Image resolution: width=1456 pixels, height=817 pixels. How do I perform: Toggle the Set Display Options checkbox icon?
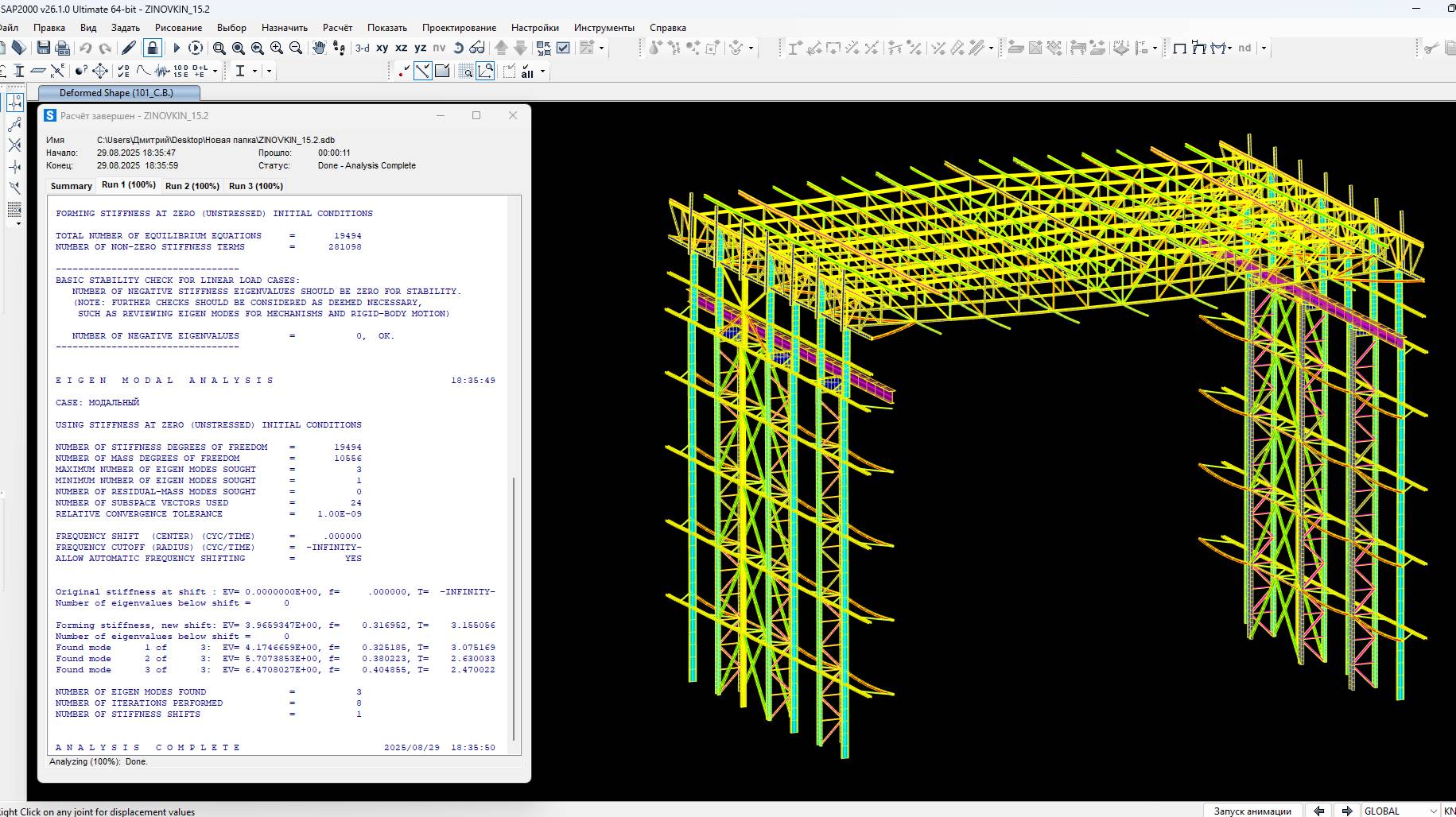click(563, 48)
